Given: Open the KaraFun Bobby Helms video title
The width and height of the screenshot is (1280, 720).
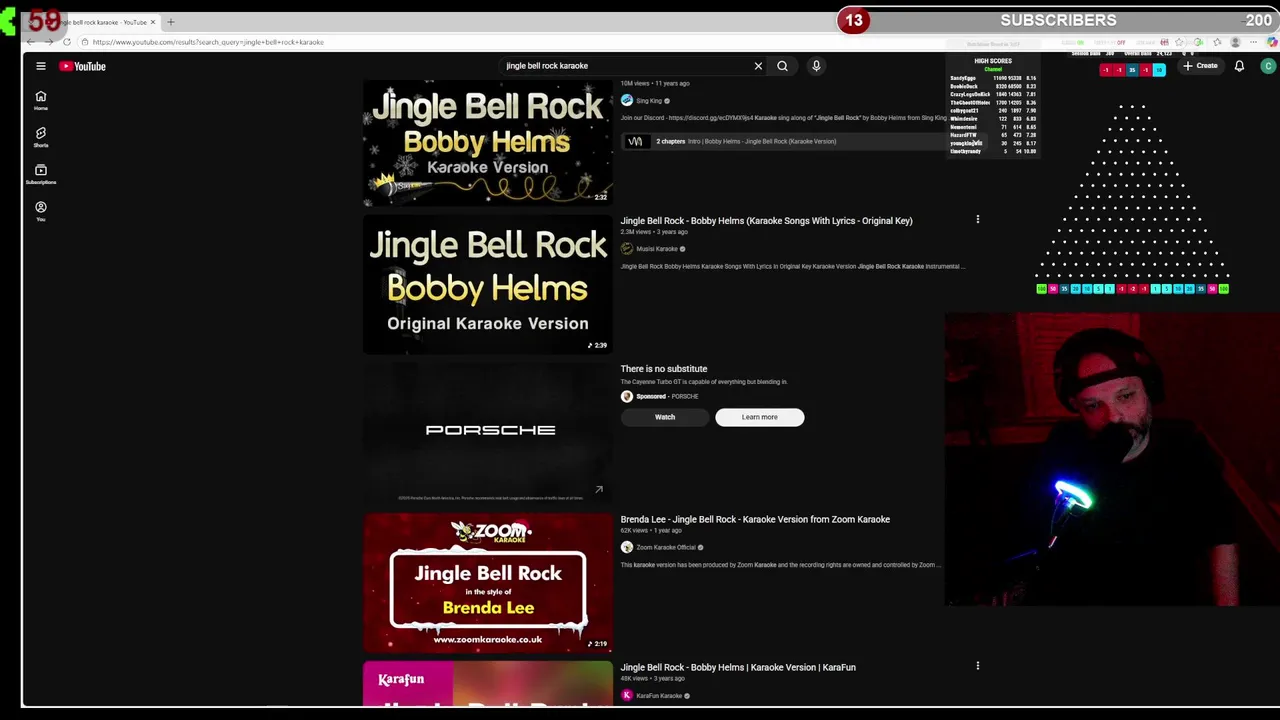Looking at the screenshot, I should pyautogui.click(x=738, y=667).
